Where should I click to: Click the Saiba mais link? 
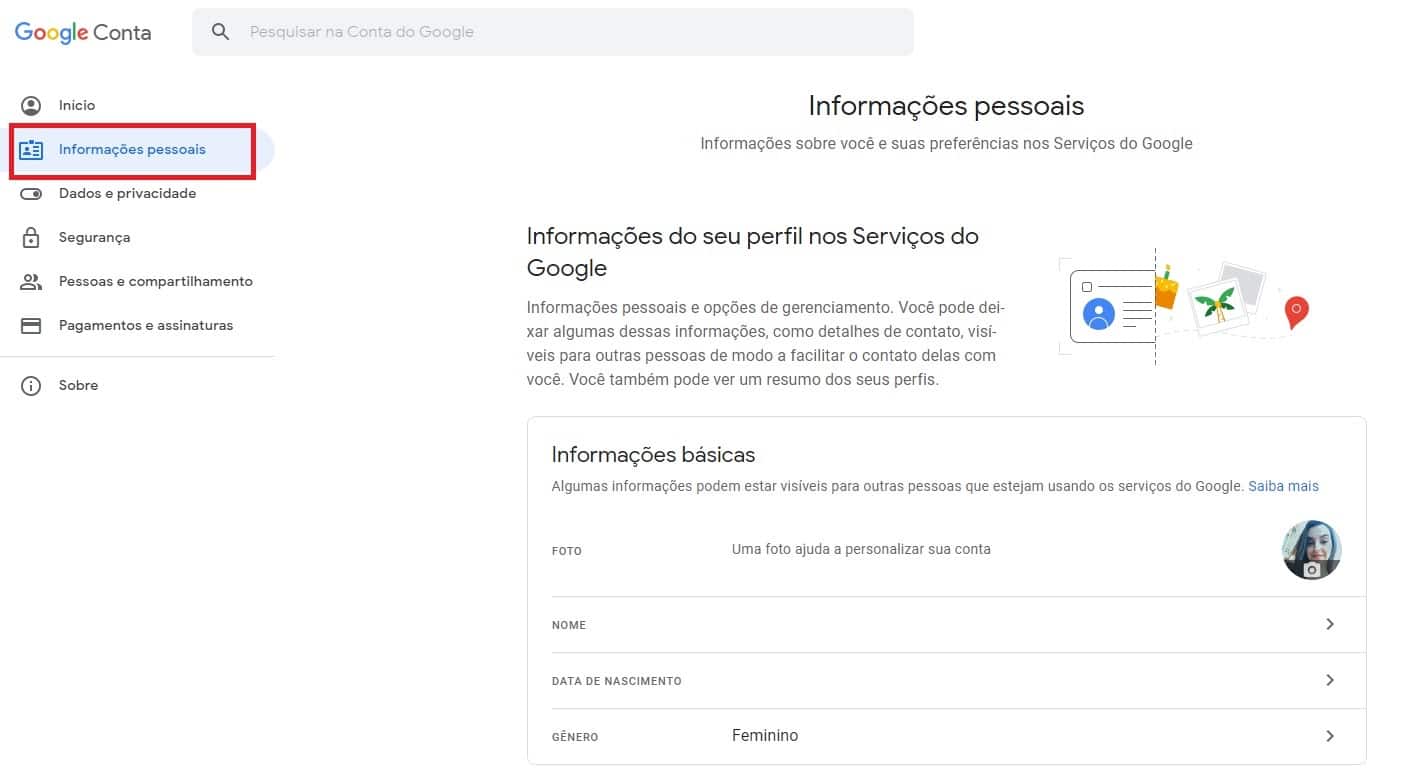(1283, 485)
